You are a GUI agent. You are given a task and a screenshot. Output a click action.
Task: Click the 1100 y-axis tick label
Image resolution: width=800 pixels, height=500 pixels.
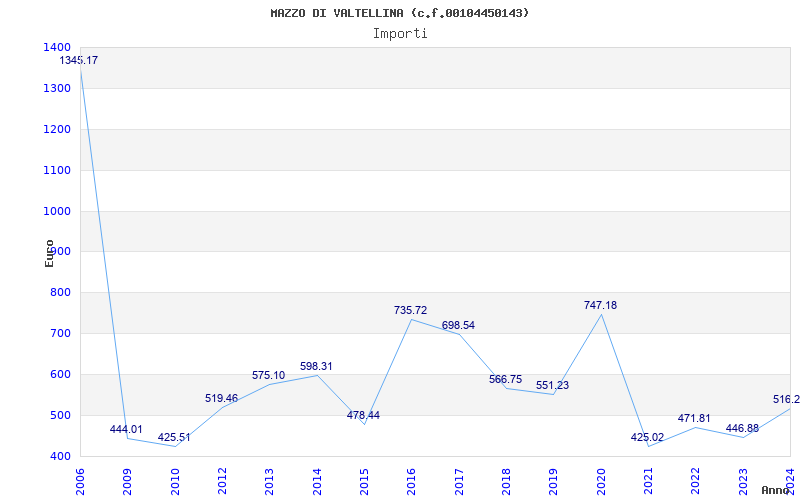[x=58, y=170]
